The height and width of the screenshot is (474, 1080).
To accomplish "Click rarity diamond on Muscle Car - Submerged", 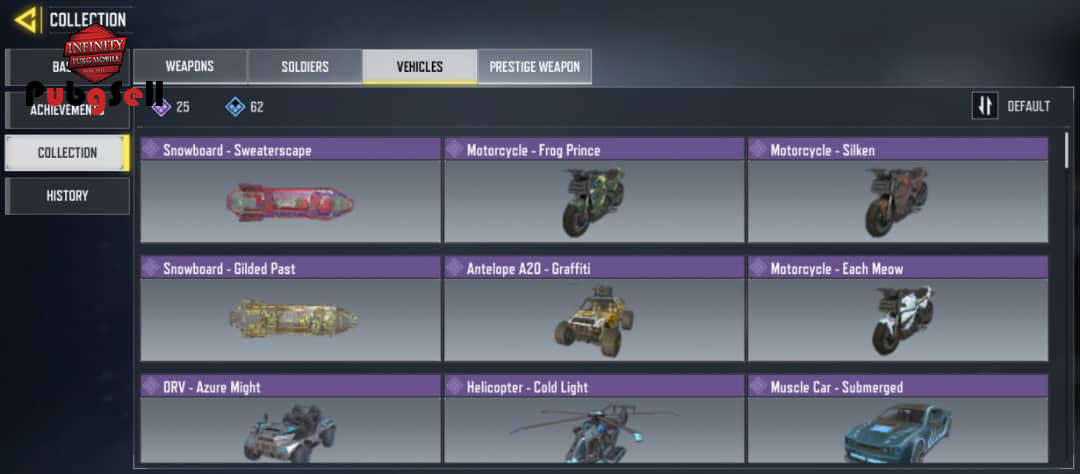I will (759, 387).
